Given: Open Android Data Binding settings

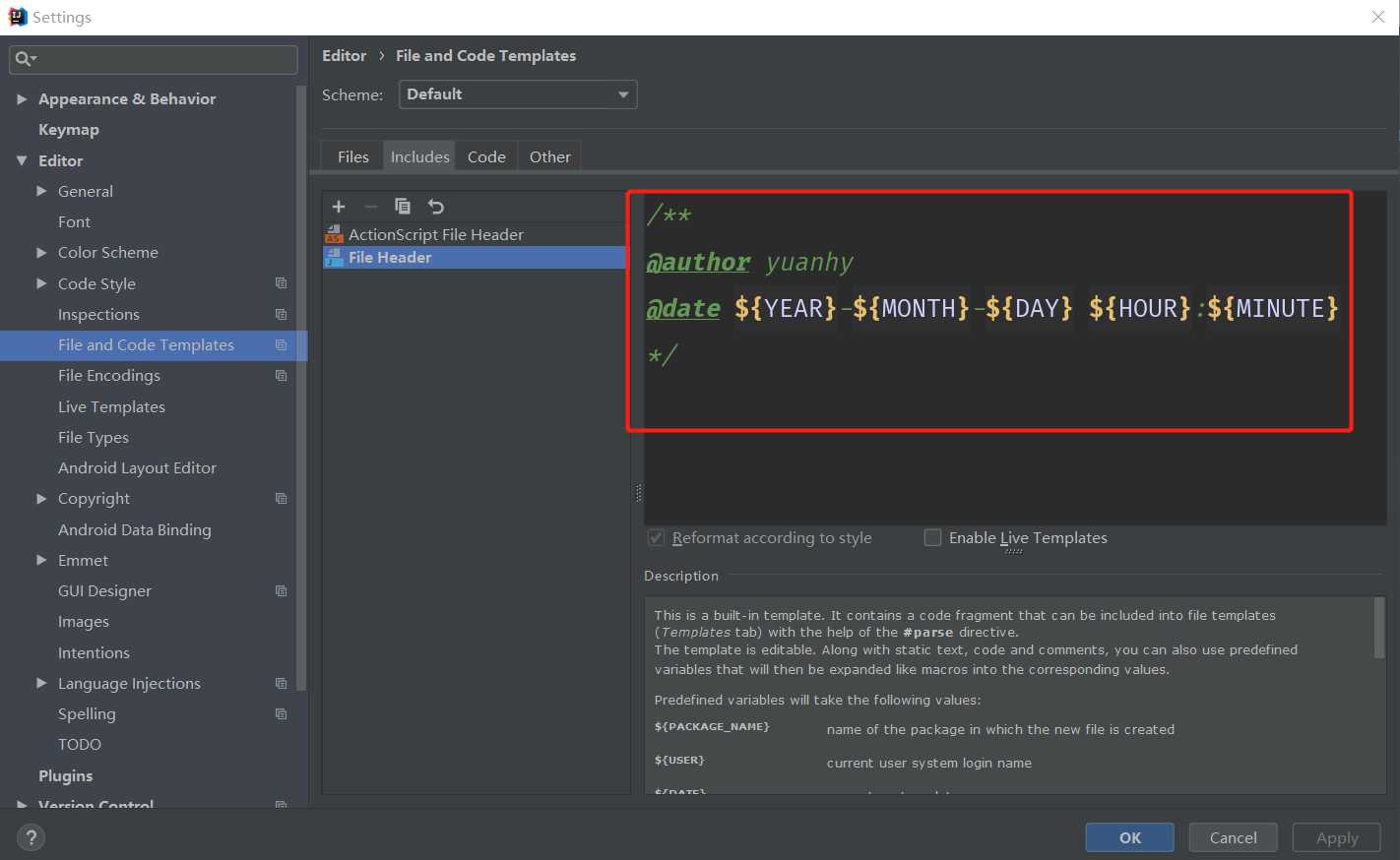Looking at the screenshot, I should 135,529.
